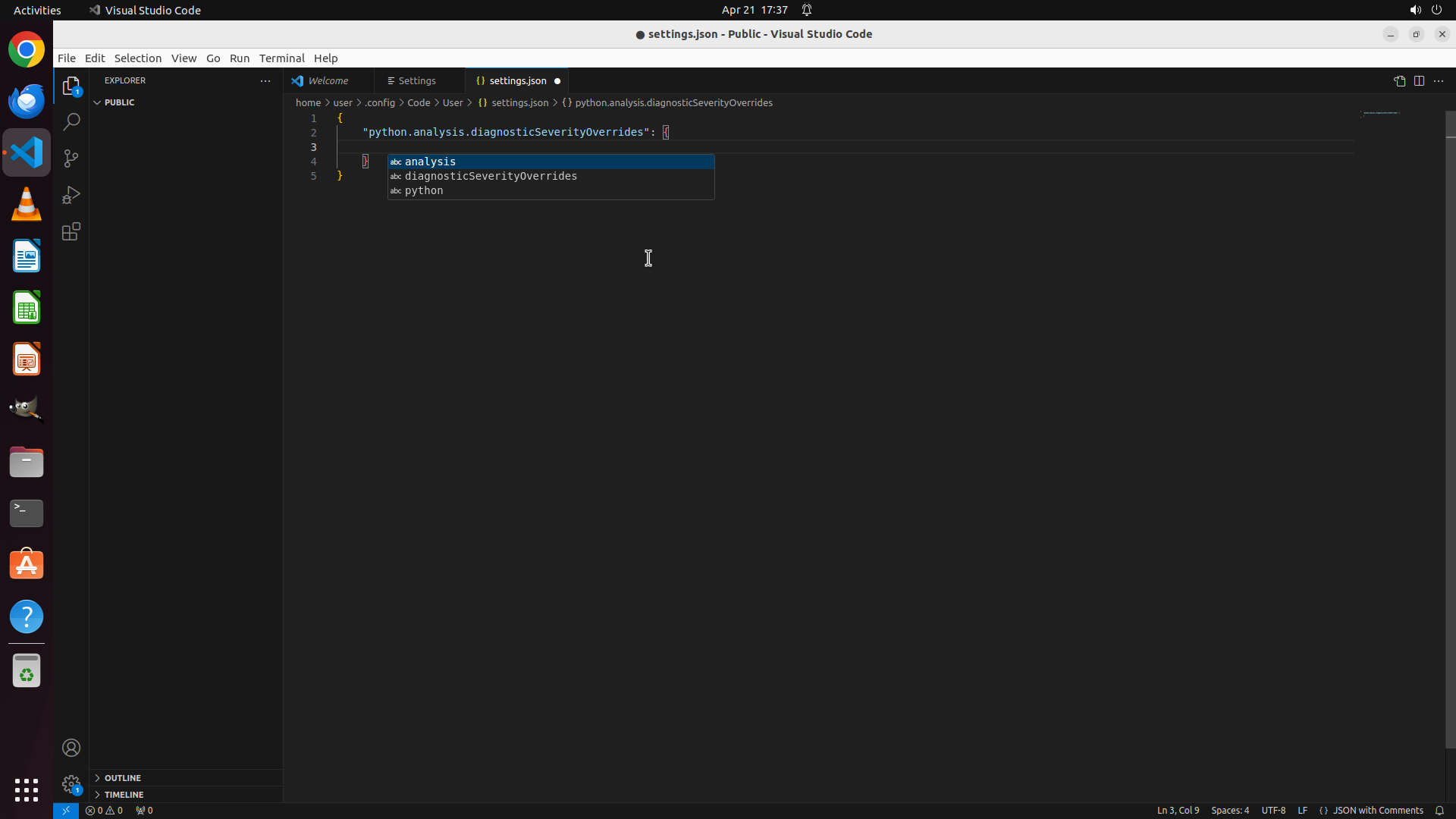Click the Accounts icon
The image size is (1456, 819).
[71, 748]
